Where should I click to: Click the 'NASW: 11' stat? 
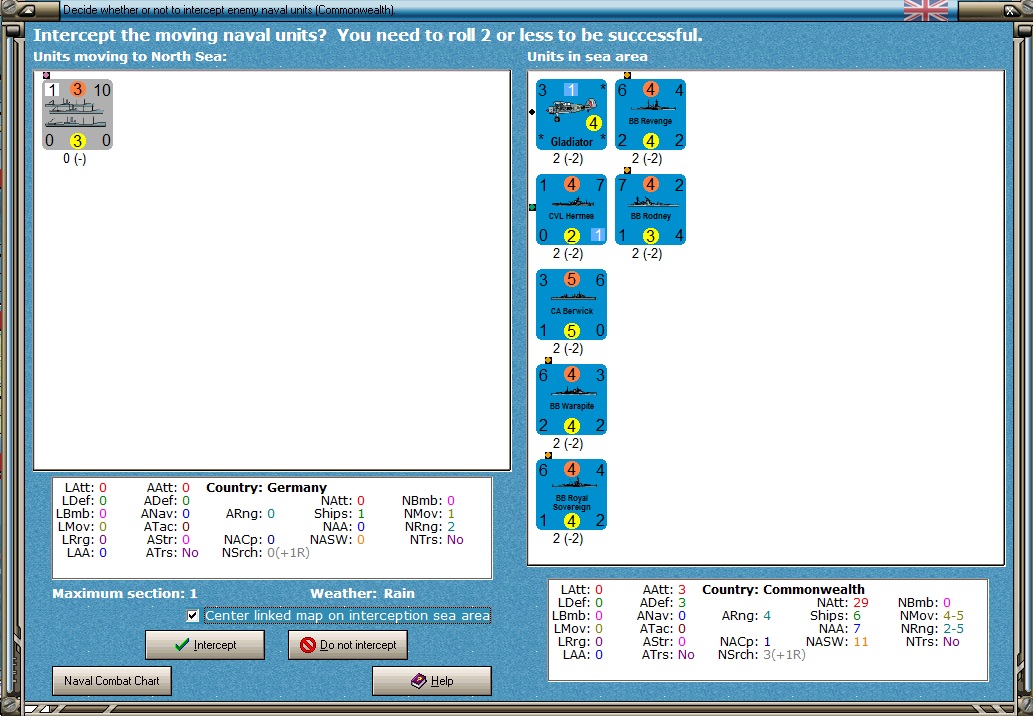(x=837, y=642)
